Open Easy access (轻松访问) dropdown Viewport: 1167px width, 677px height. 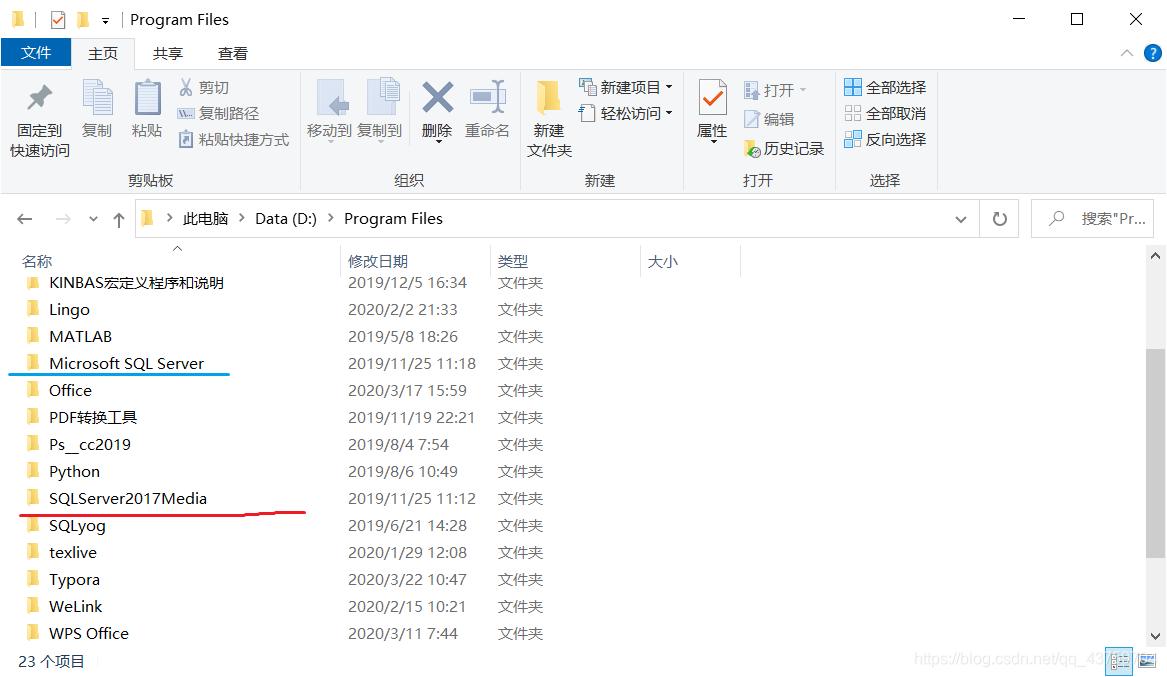pos(626,114)
